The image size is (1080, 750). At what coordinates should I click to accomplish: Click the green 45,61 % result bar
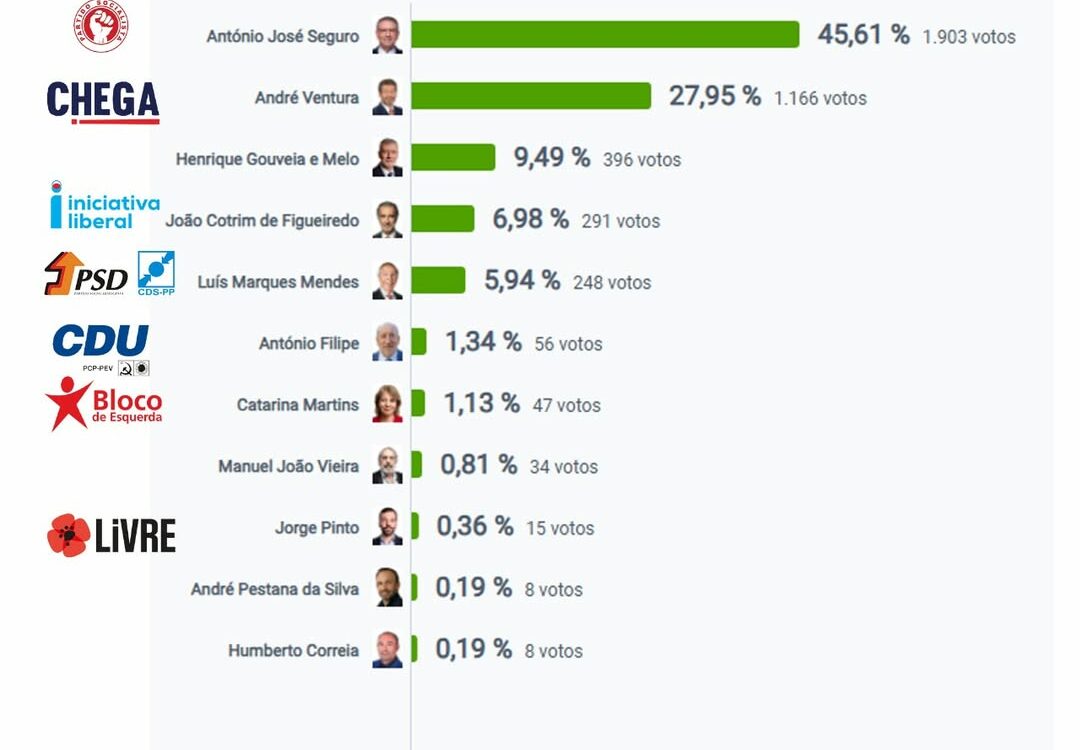click(x=605, y=35)
